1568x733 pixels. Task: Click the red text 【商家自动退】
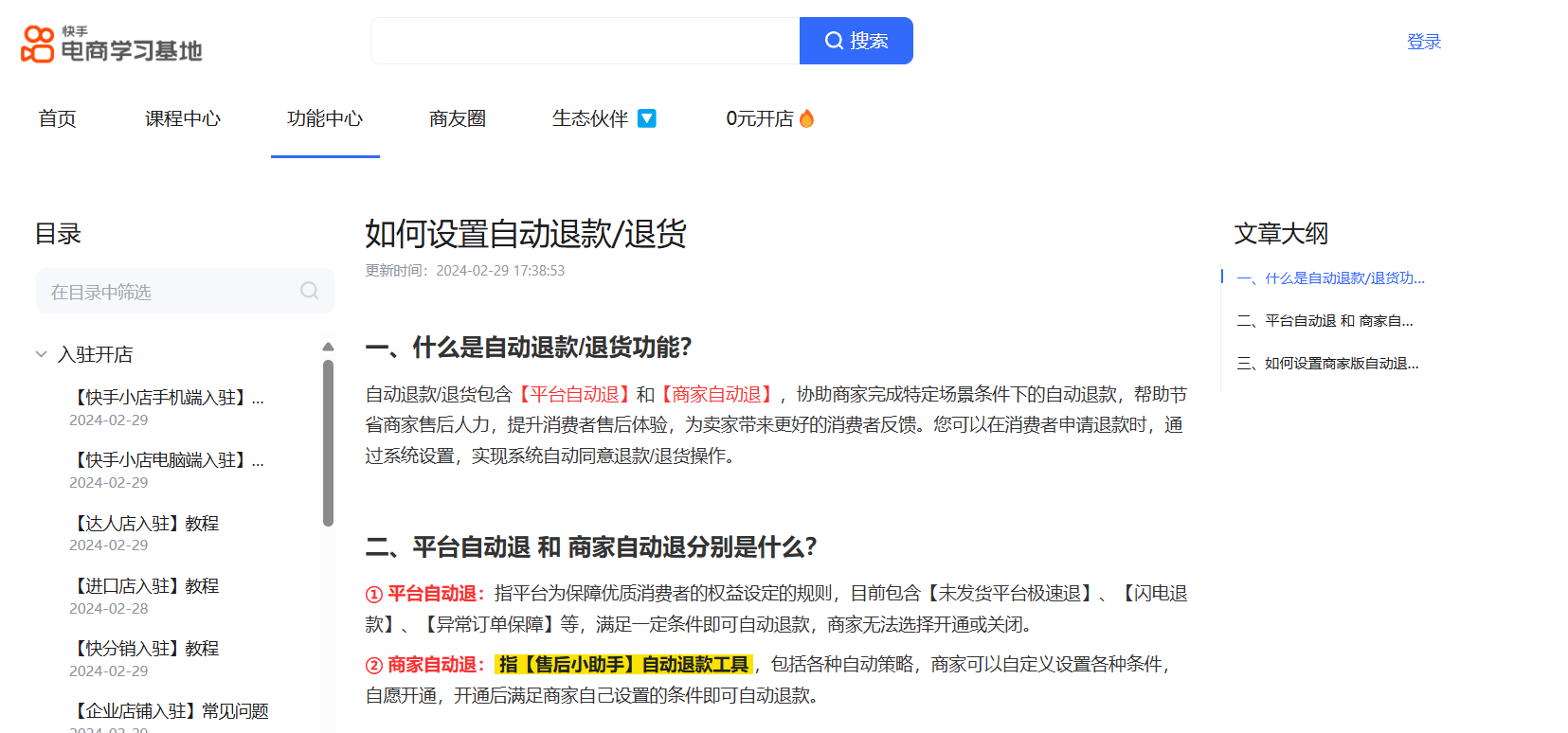click(x=717, y=394)
